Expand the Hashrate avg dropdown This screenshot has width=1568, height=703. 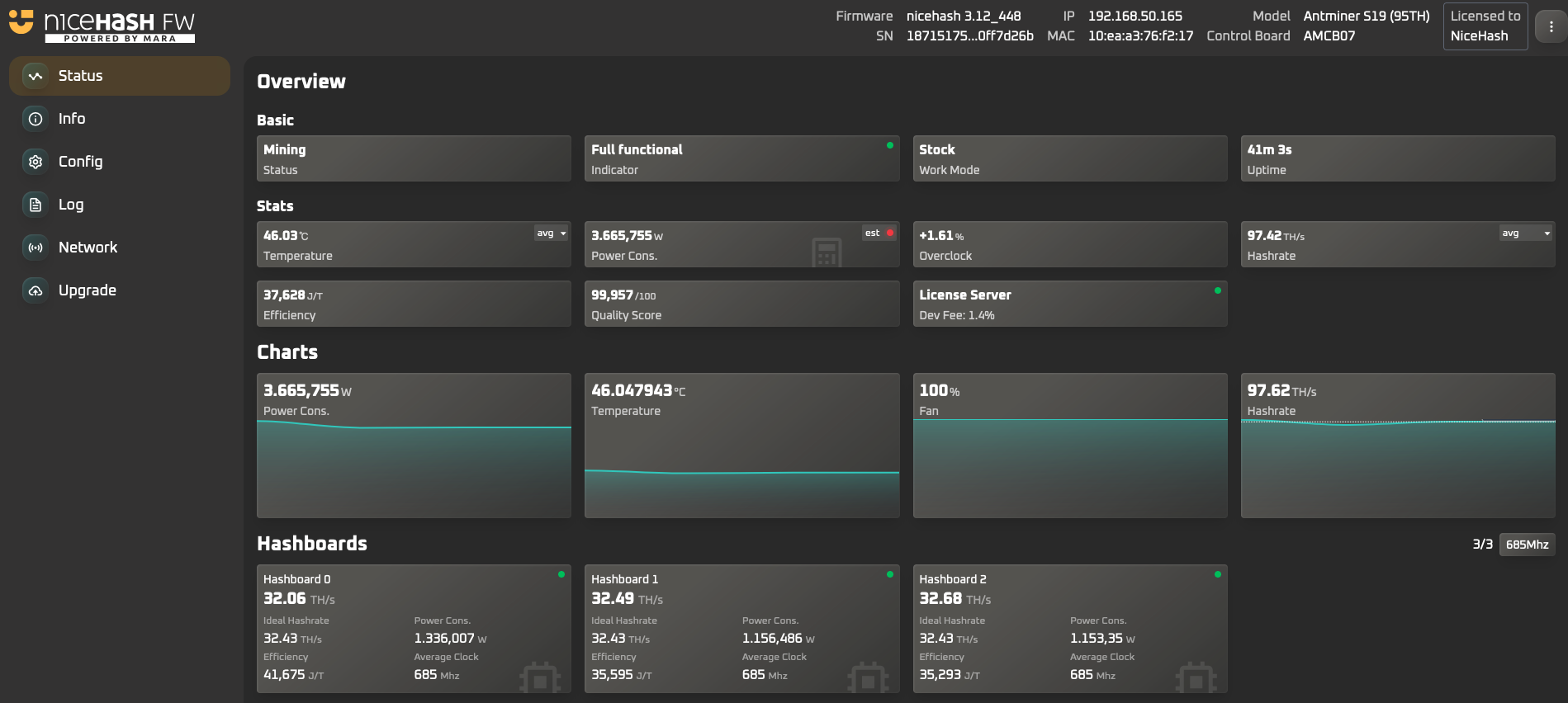click(1526, 234)
